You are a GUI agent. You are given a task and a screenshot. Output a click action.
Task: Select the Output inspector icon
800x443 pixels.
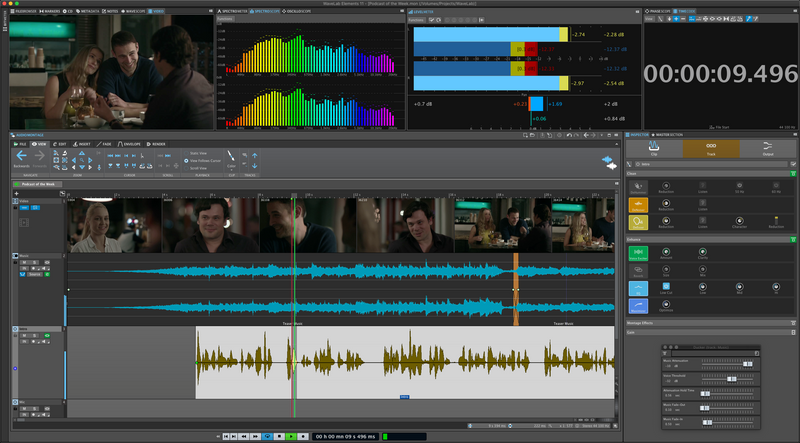[x=767, y=148]
